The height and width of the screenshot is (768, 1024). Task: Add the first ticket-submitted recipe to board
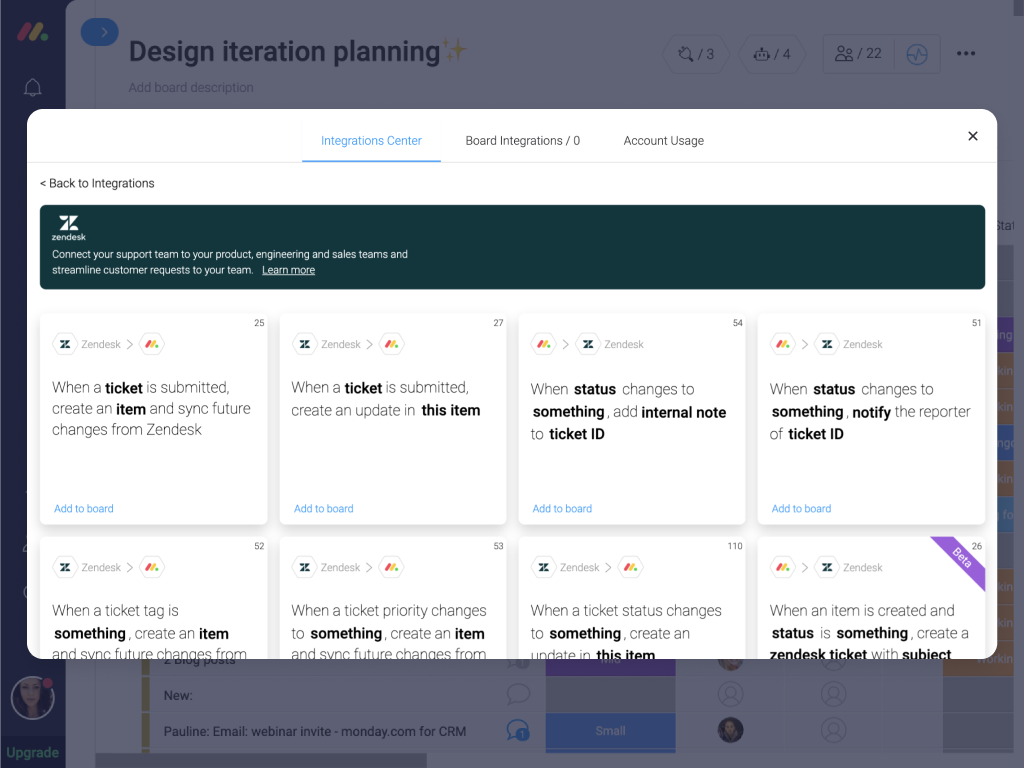[x=83, y=508]
